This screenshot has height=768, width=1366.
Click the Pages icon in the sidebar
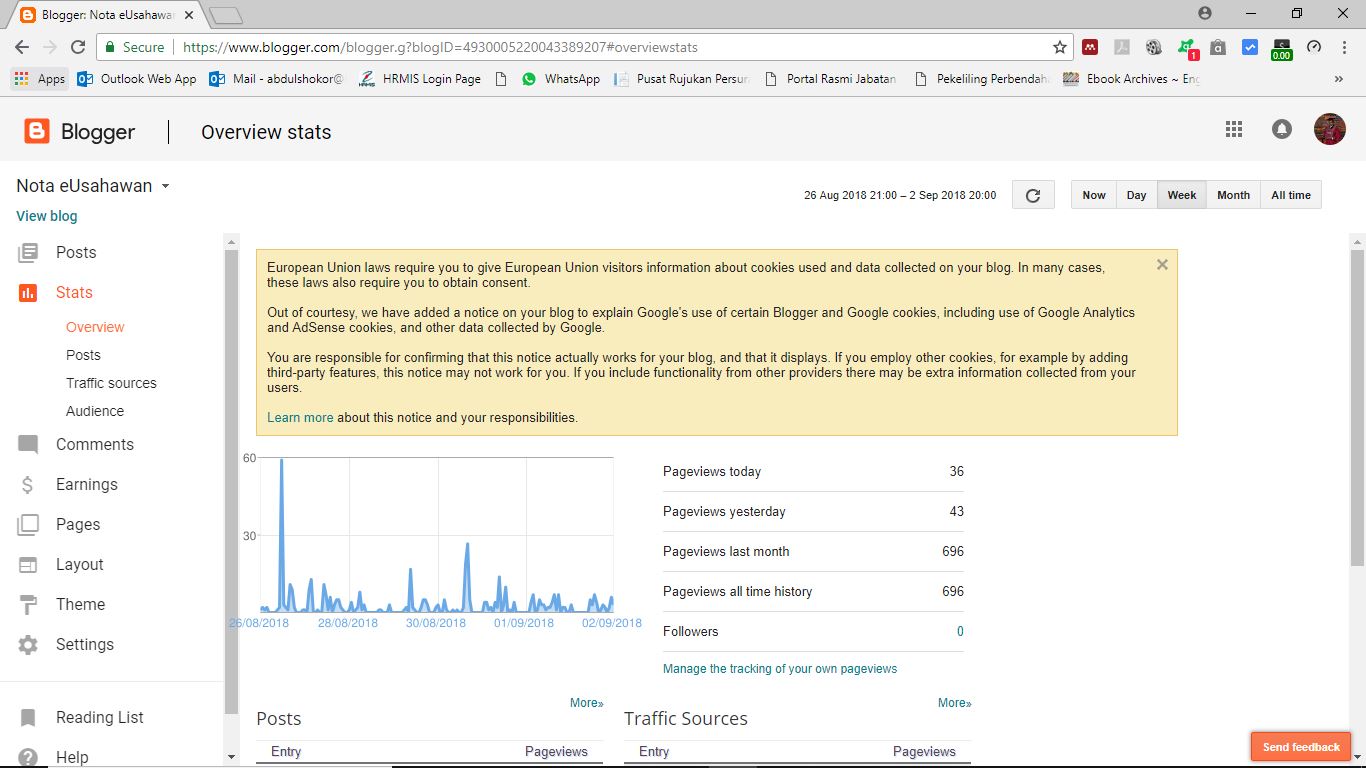point(28,525)
